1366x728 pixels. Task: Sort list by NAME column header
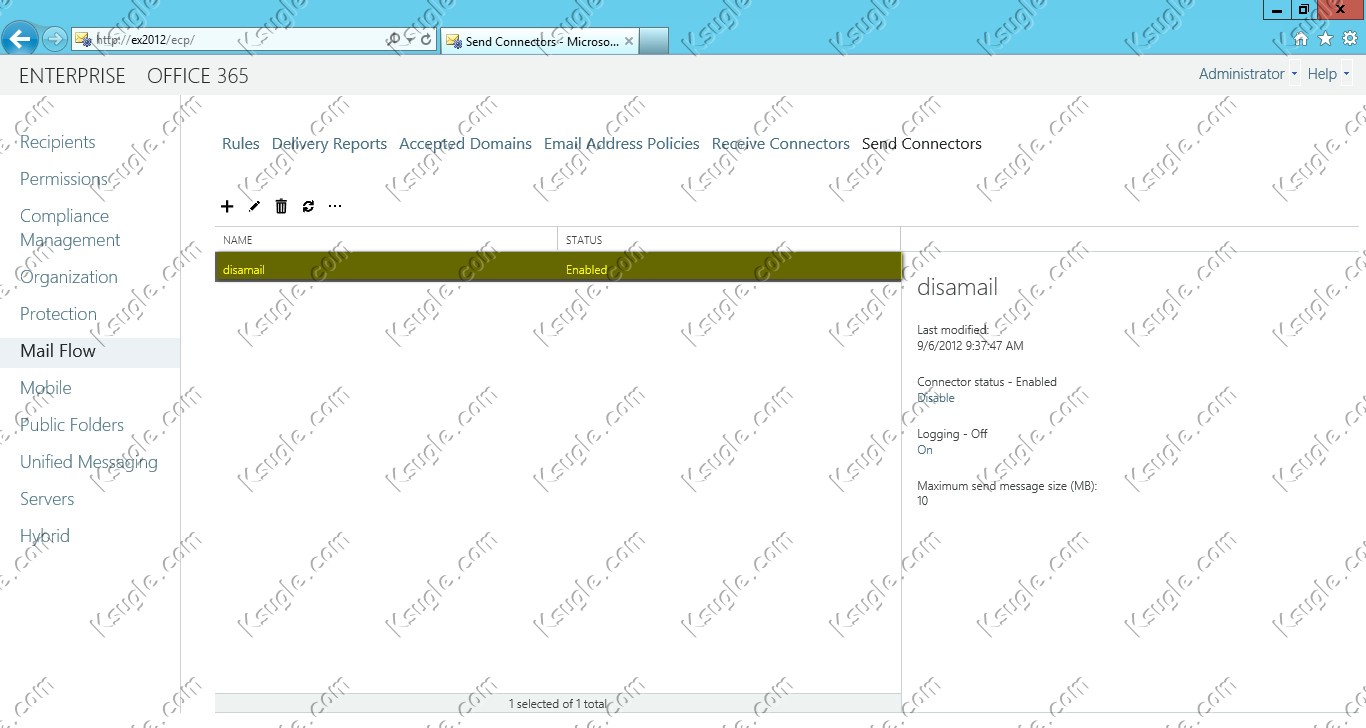click(x=386, y=240)
